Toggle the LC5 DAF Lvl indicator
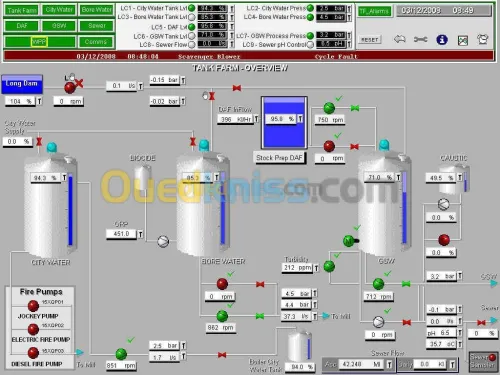This screenshot has height=375, width=500. coord(192,27)
